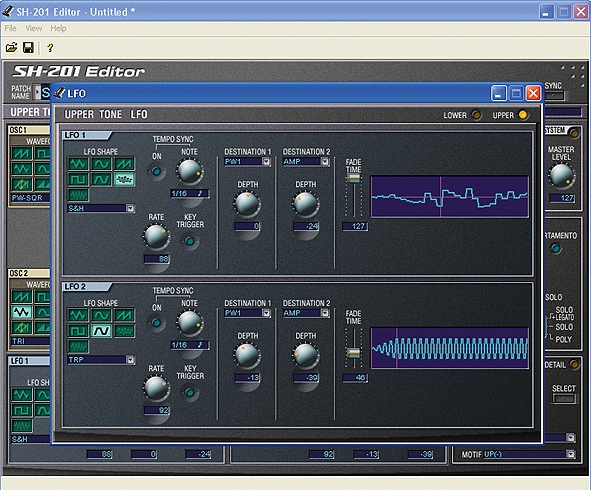Select sample-and-hold shape in LFO 2
This screenshot has width=591, height=490.
(x=124, y=331)
